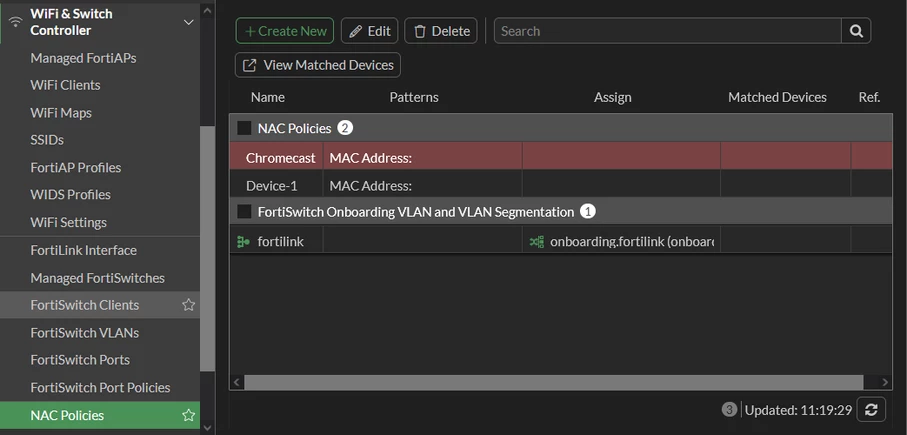Click horizontal scrollbar in table
Screen dimensions: 907x435
coord(554,382)
